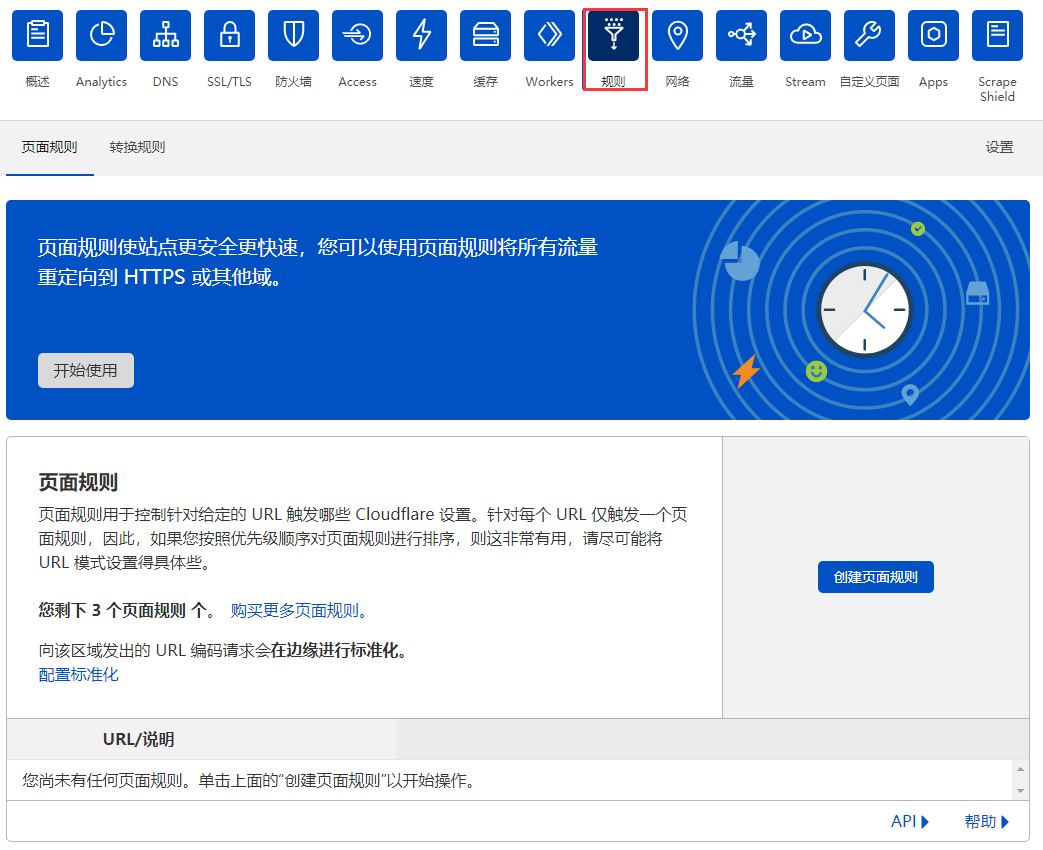Screen dimensions: 1043x850
Task: Open the Scrape Shield document icon
Action: [997, 35]
